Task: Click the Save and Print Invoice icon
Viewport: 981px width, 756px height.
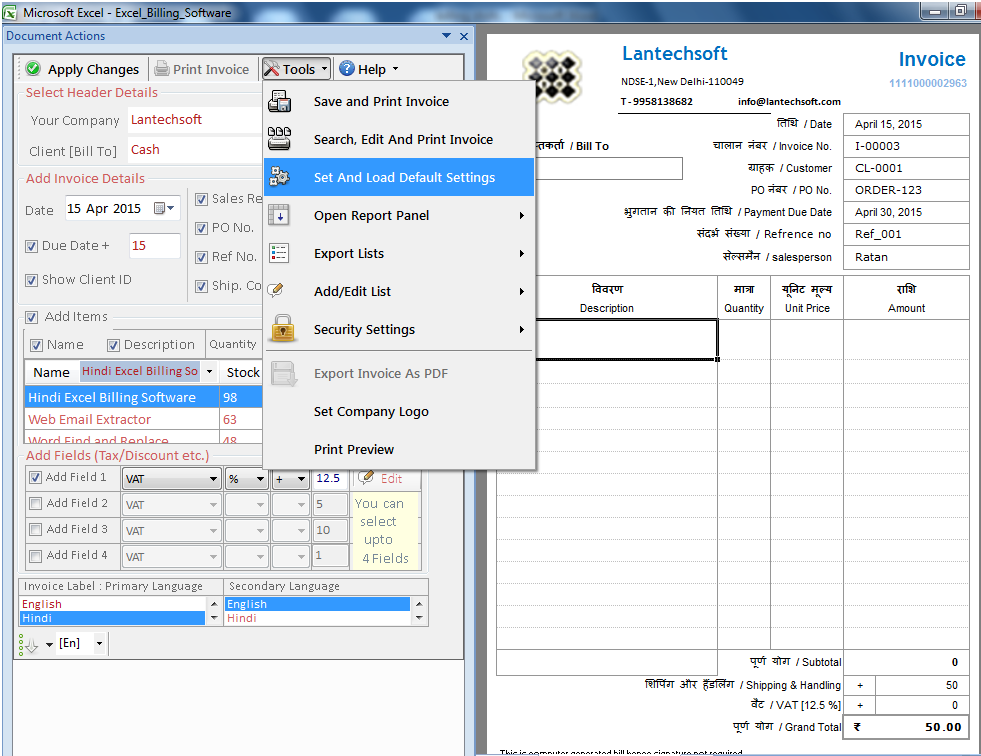Action: (280, 101)
